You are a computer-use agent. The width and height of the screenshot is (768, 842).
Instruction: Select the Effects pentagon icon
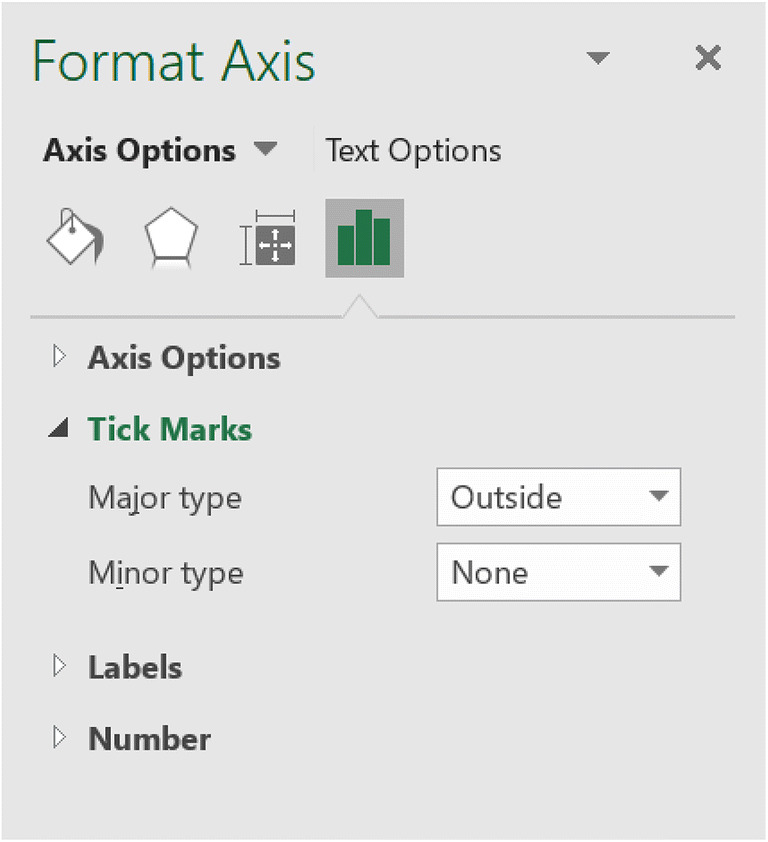coord(171,240)
